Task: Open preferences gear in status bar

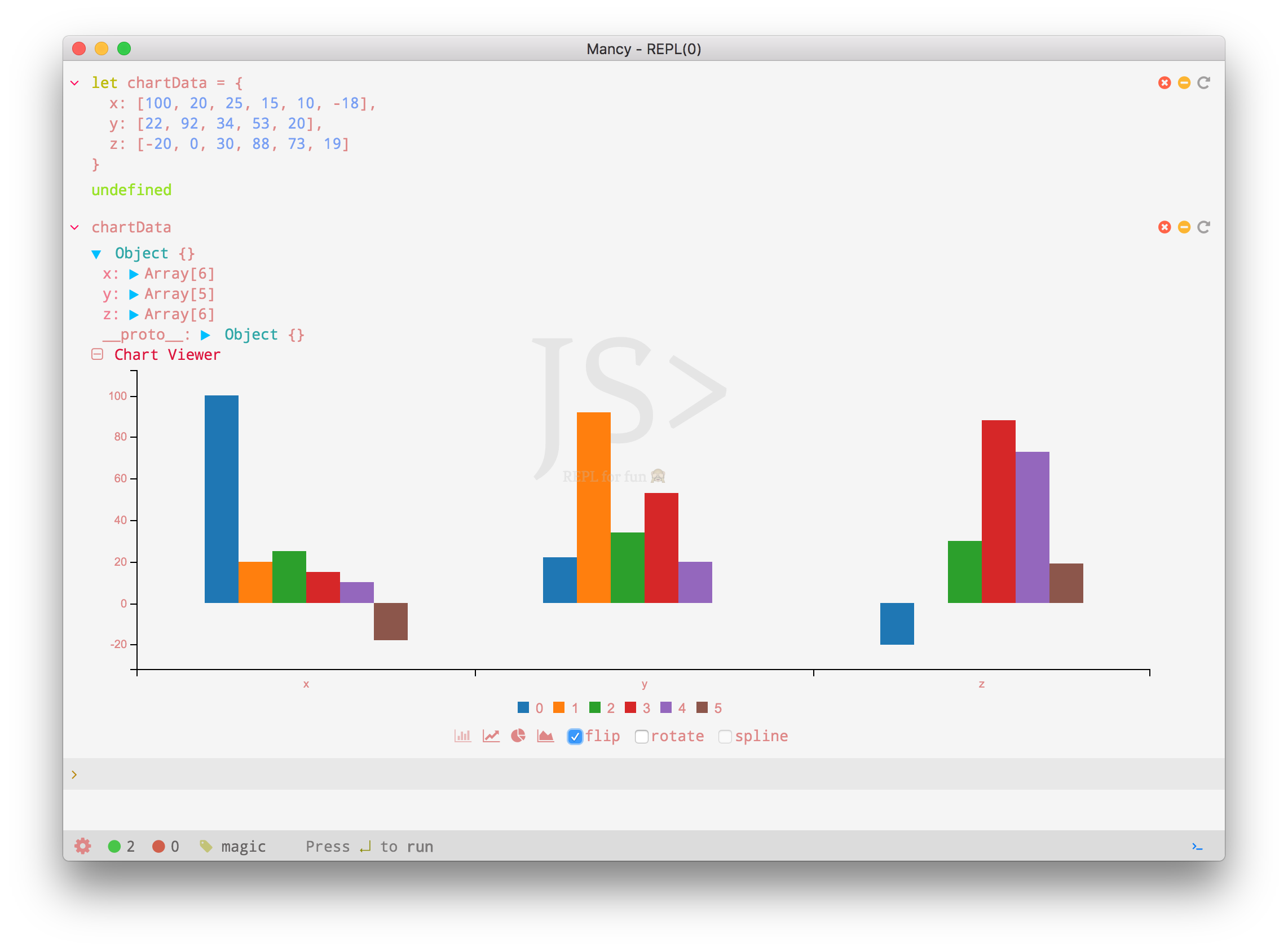Action: (83, 846)
